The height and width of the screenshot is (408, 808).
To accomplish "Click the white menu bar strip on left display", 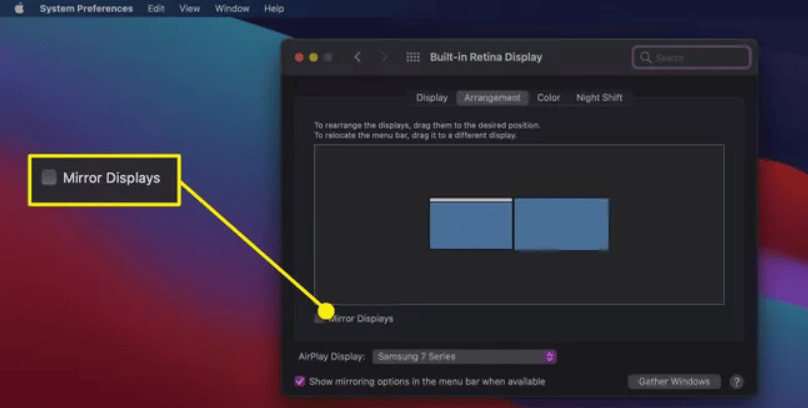I will point(471,200).
